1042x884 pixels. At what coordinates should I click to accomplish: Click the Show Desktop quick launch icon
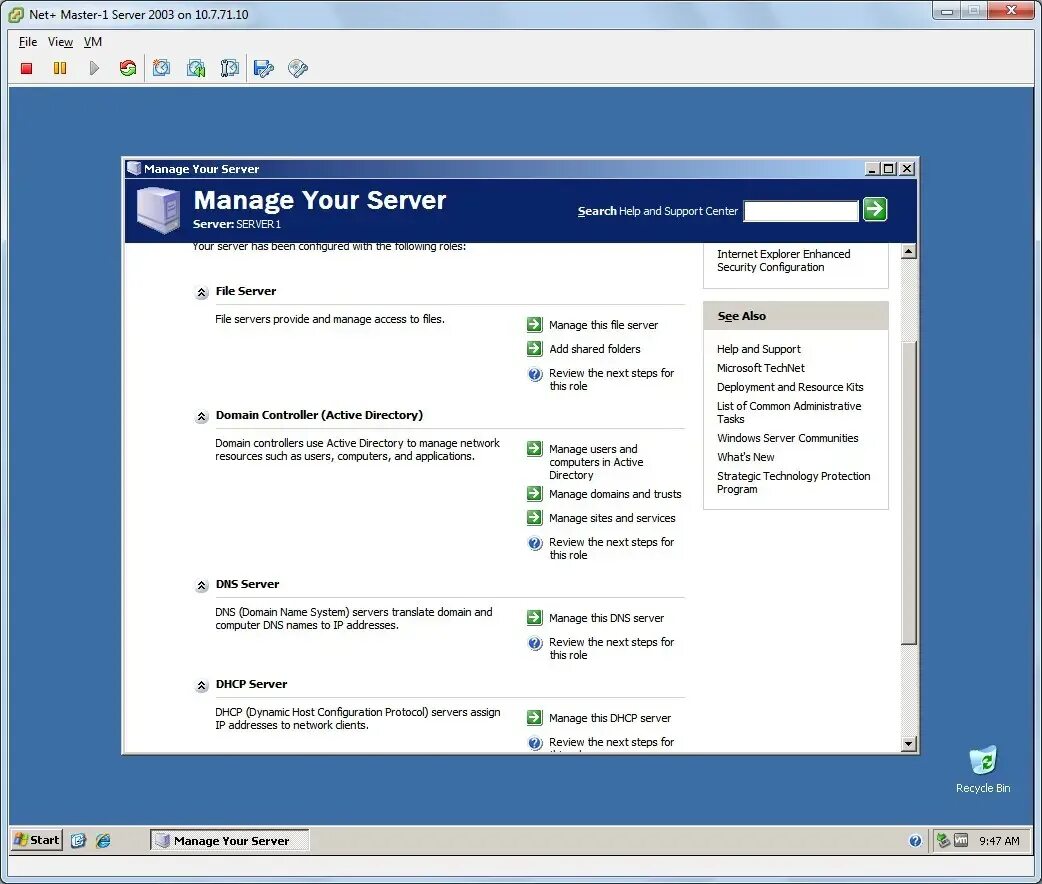pyautogui.click(x=78, y=840)
